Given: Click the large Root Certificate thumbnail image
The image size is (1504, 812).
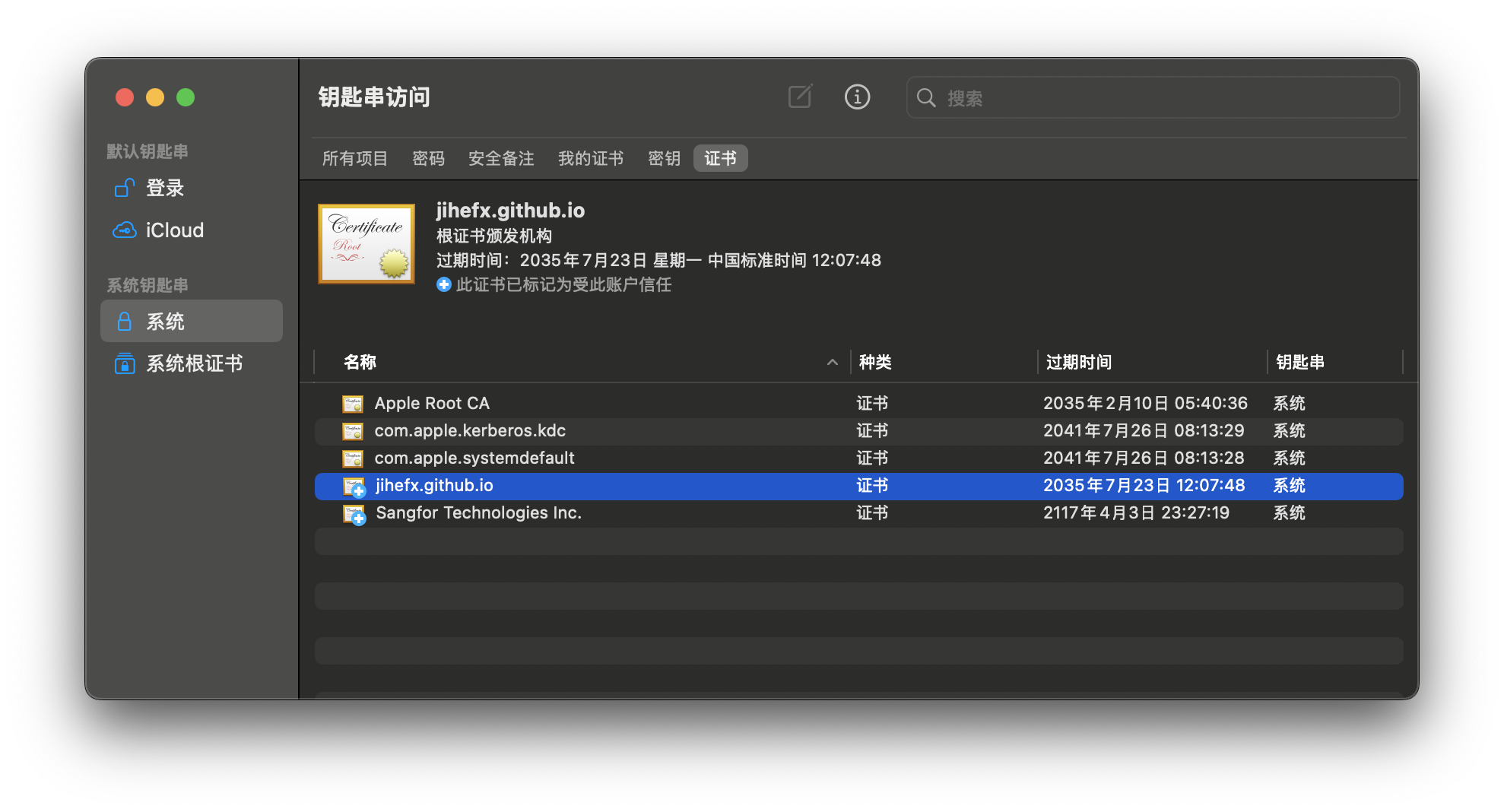Looking at the screenshot, I should [366, 244].
